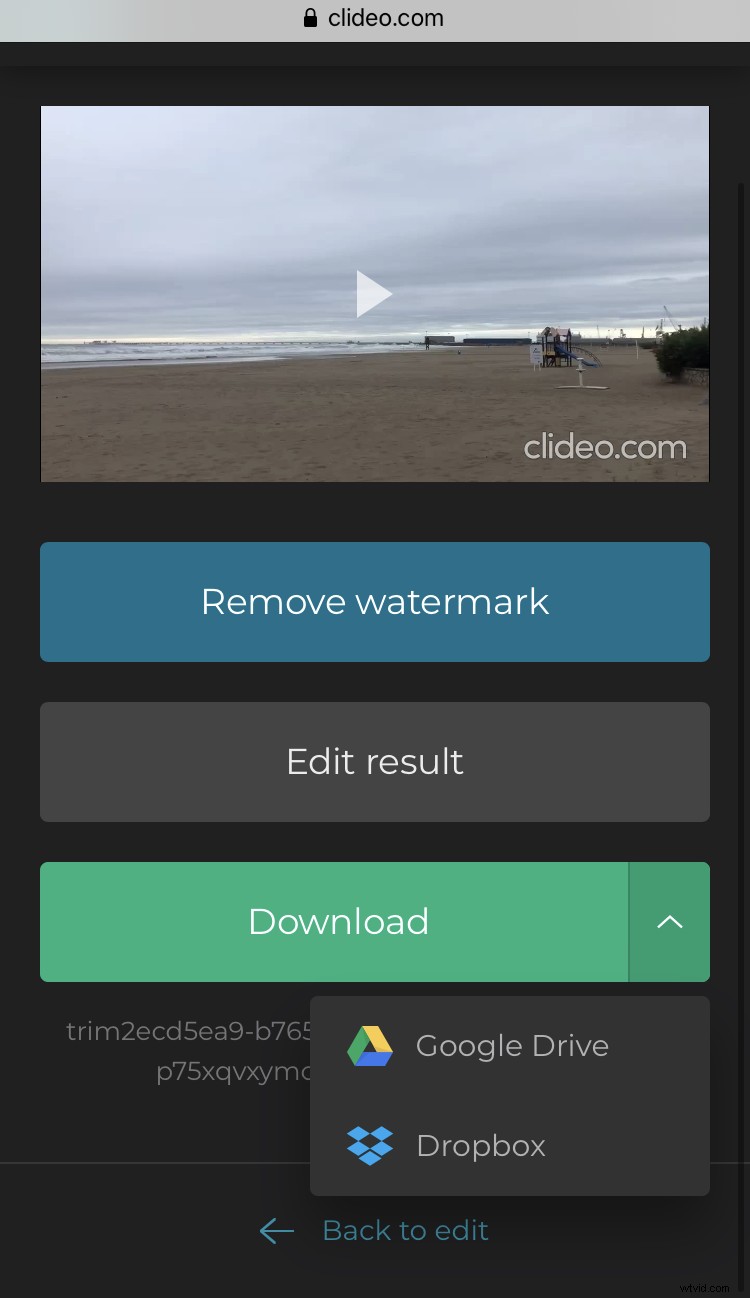Viewport: 750px width, 1298px height.
Task: Click the Remove watermark button
Action: click(x=375, y=601)
